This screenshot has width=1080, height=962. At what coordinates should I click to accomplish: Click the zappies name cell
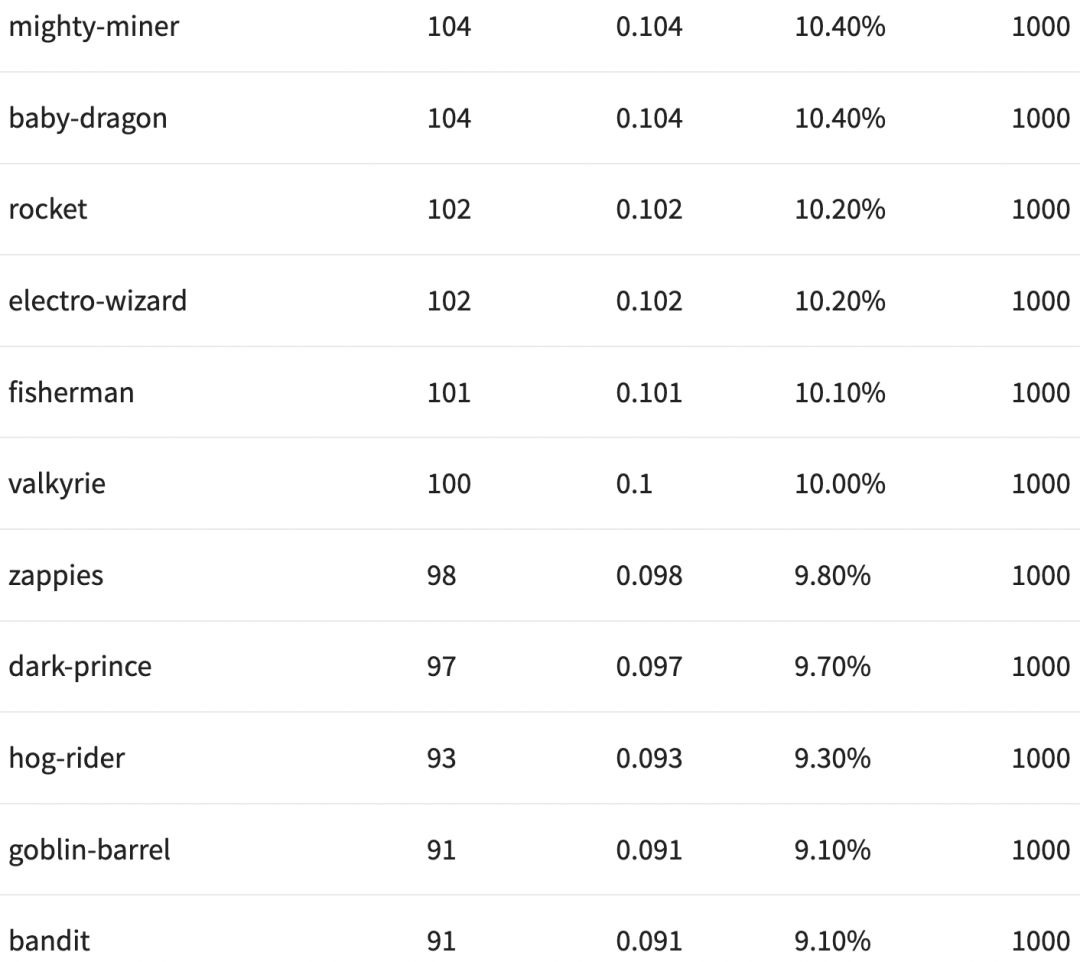(x=56, y=576)
